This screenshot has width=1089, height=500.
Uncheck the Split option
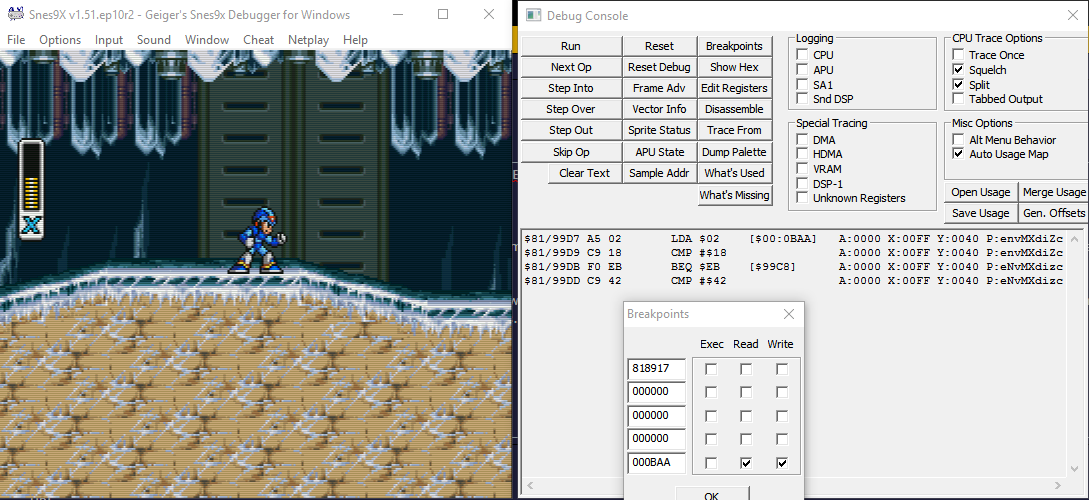click(958, 85)
